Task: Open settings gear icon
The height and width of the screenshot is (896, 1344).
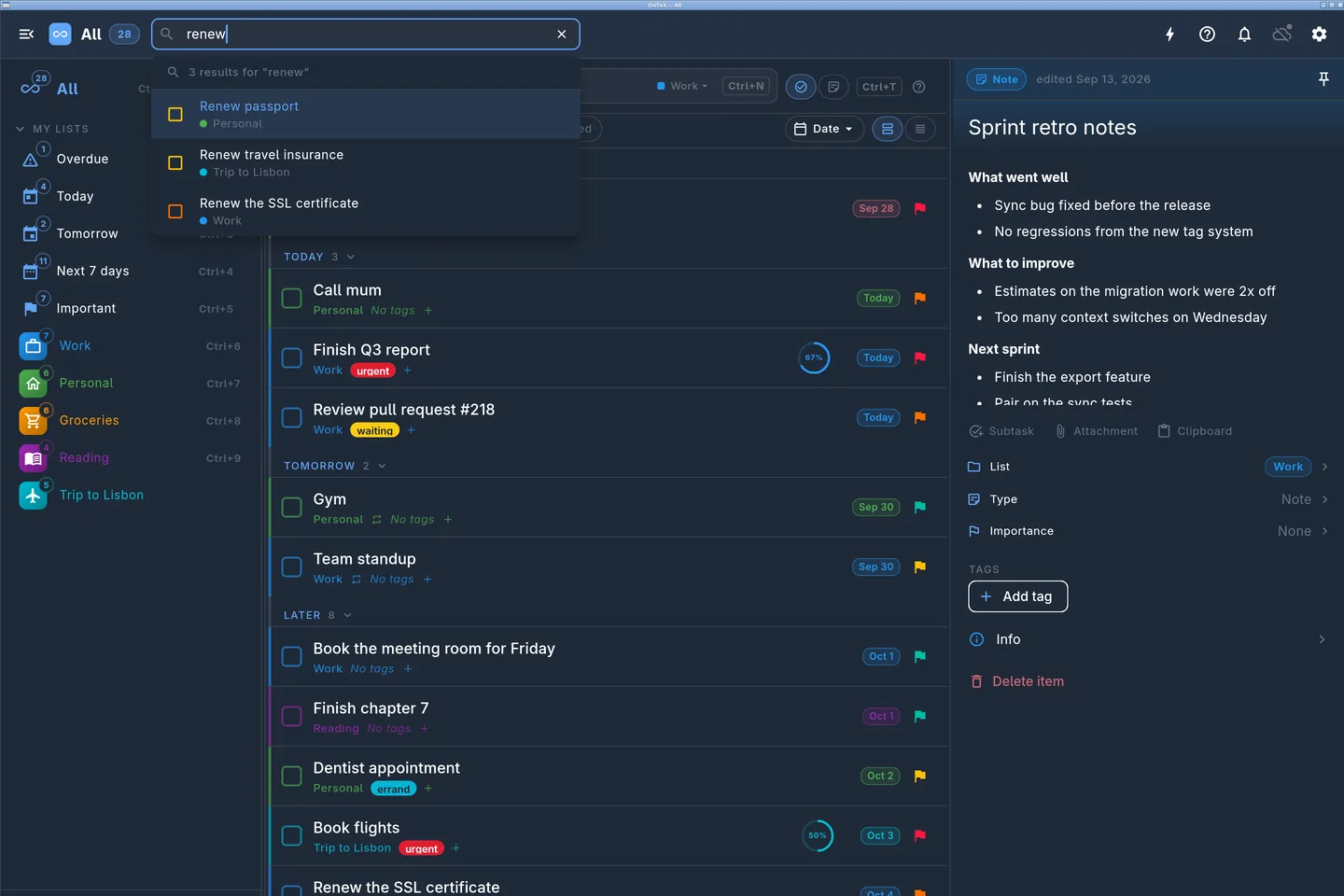Action: (x=1319, y=35)
